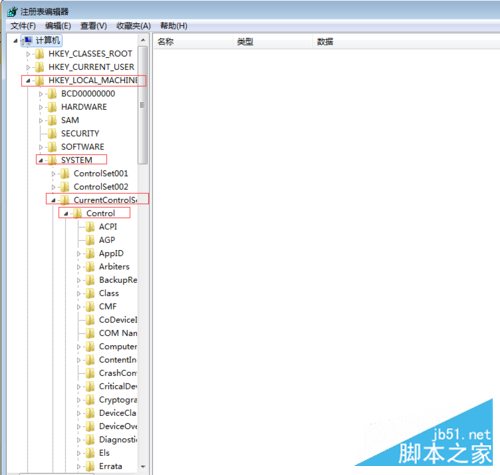500x475 pixels.
Task: Open the 文件(F) menu
Action: (x=23, y=26)
